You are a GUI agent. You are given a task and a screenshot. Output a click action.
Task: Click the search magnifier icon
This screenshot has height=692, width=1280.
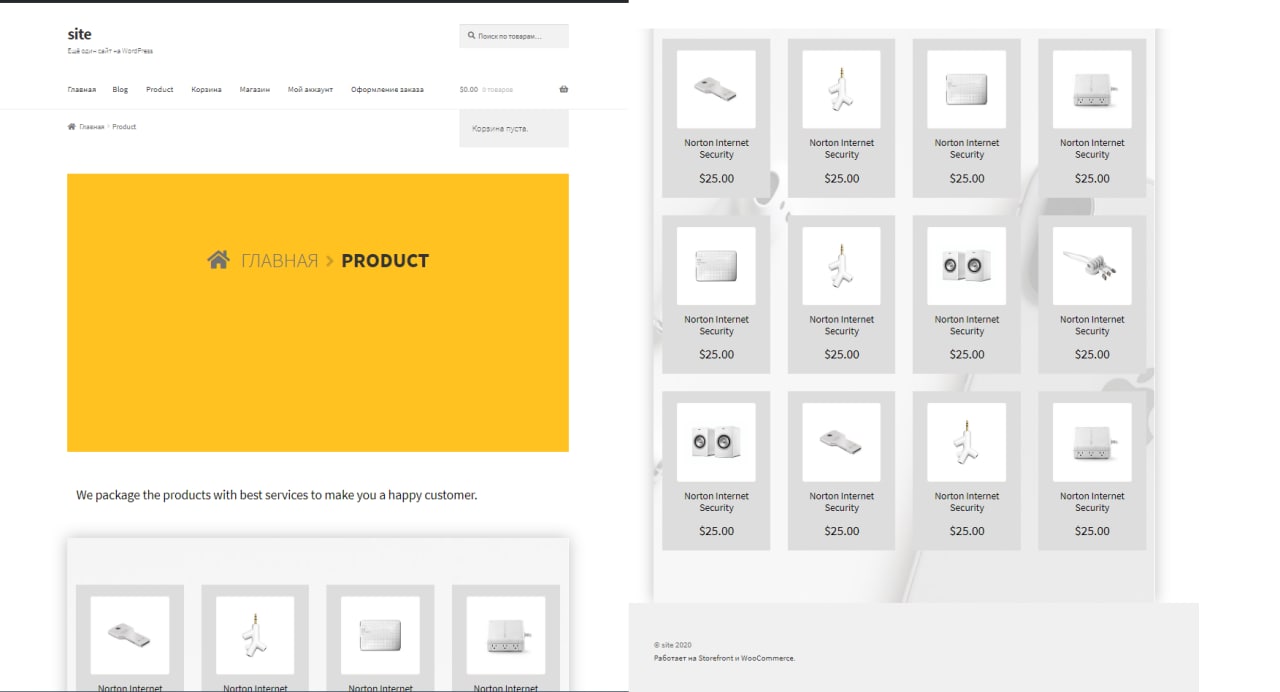tap(471, 36)
